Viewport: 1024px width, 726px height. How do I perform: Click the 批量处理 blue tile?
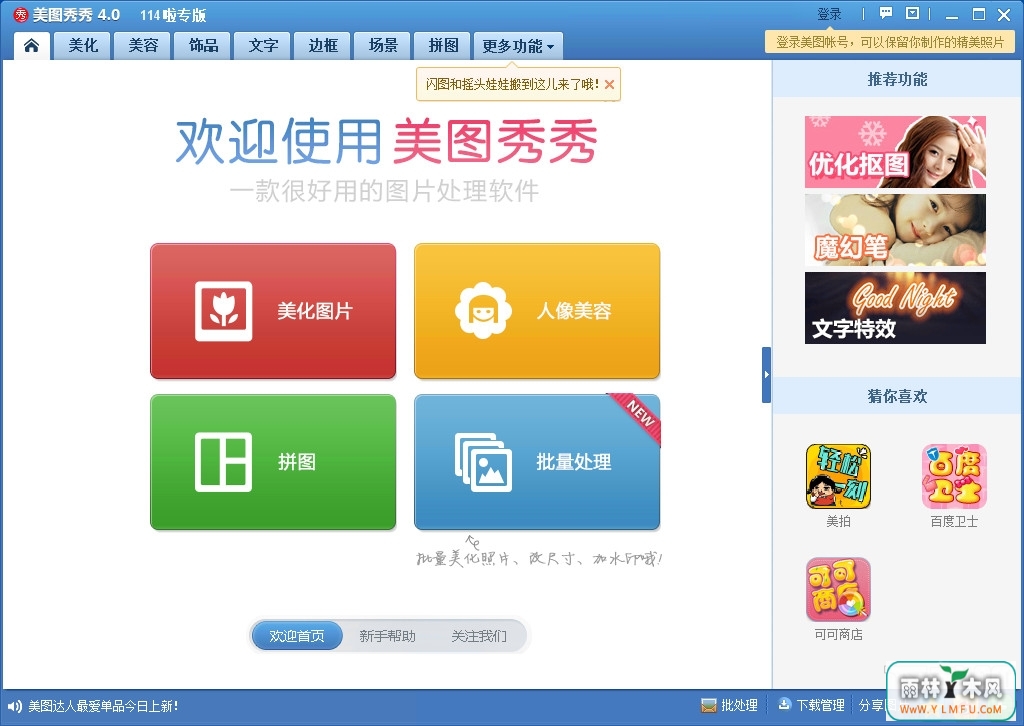(537, 462)
